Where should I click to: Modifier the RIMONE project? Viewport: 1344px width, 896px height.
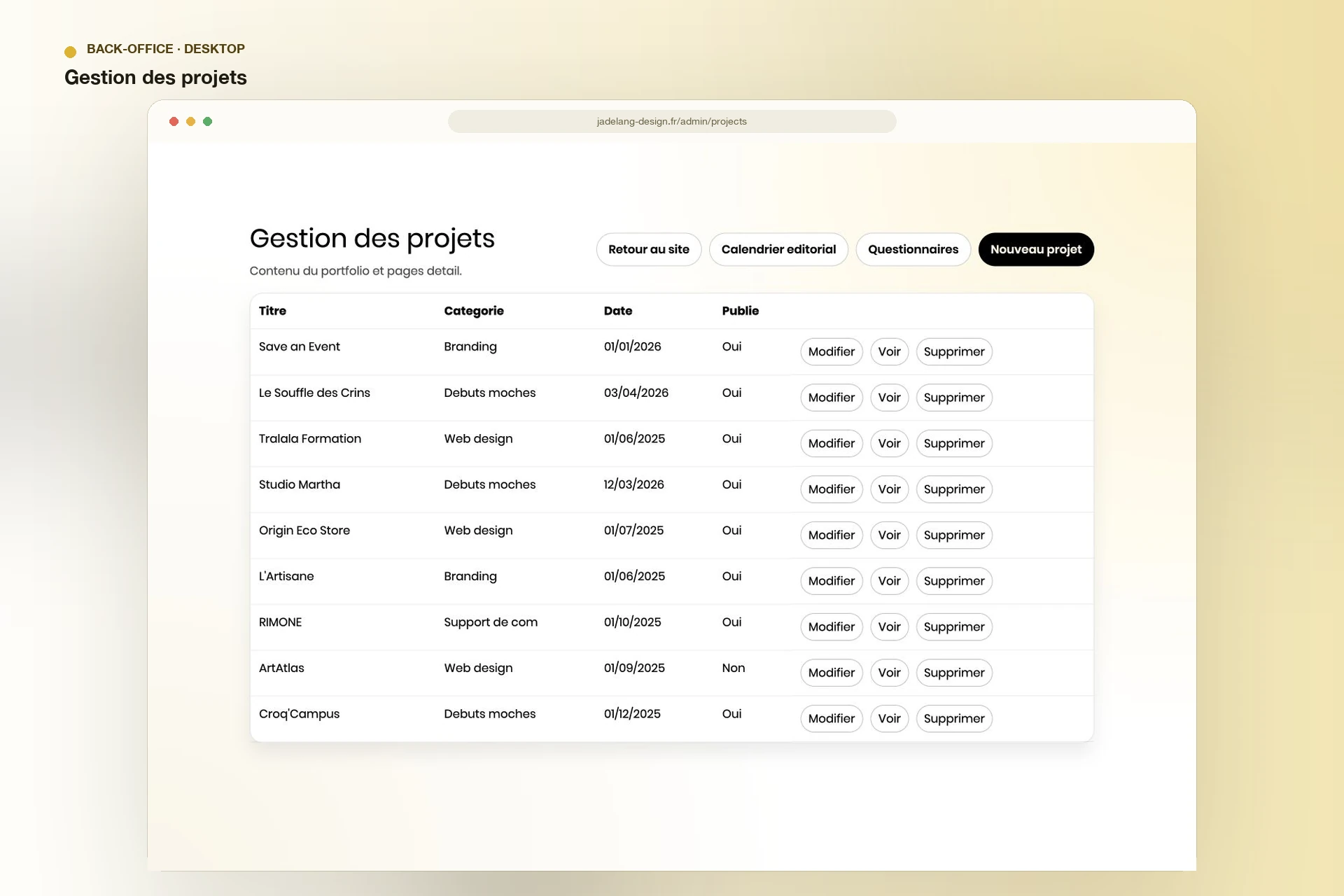pyautogui.click(x=832, y=626)
